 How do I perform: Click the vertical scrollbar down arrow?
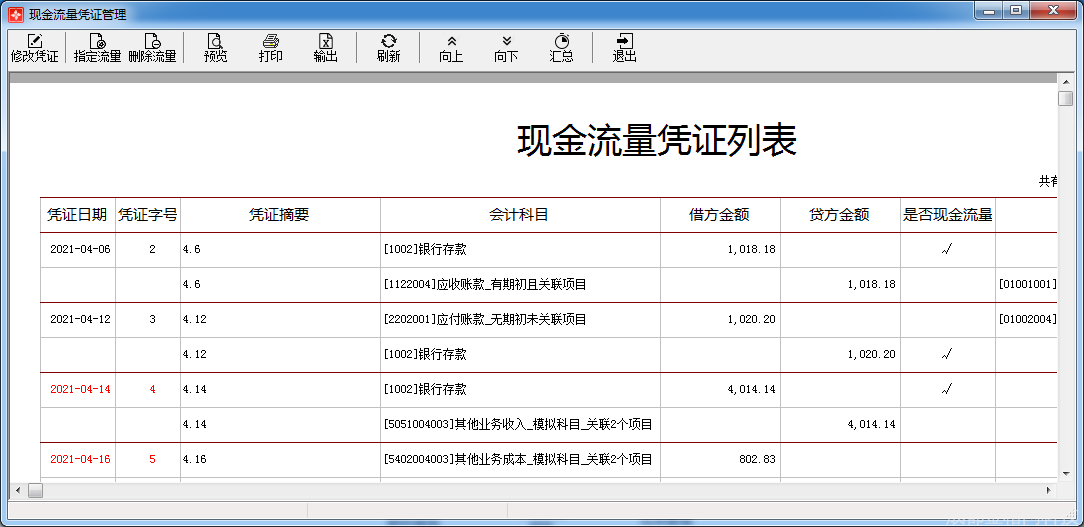tap(1066, 471)
